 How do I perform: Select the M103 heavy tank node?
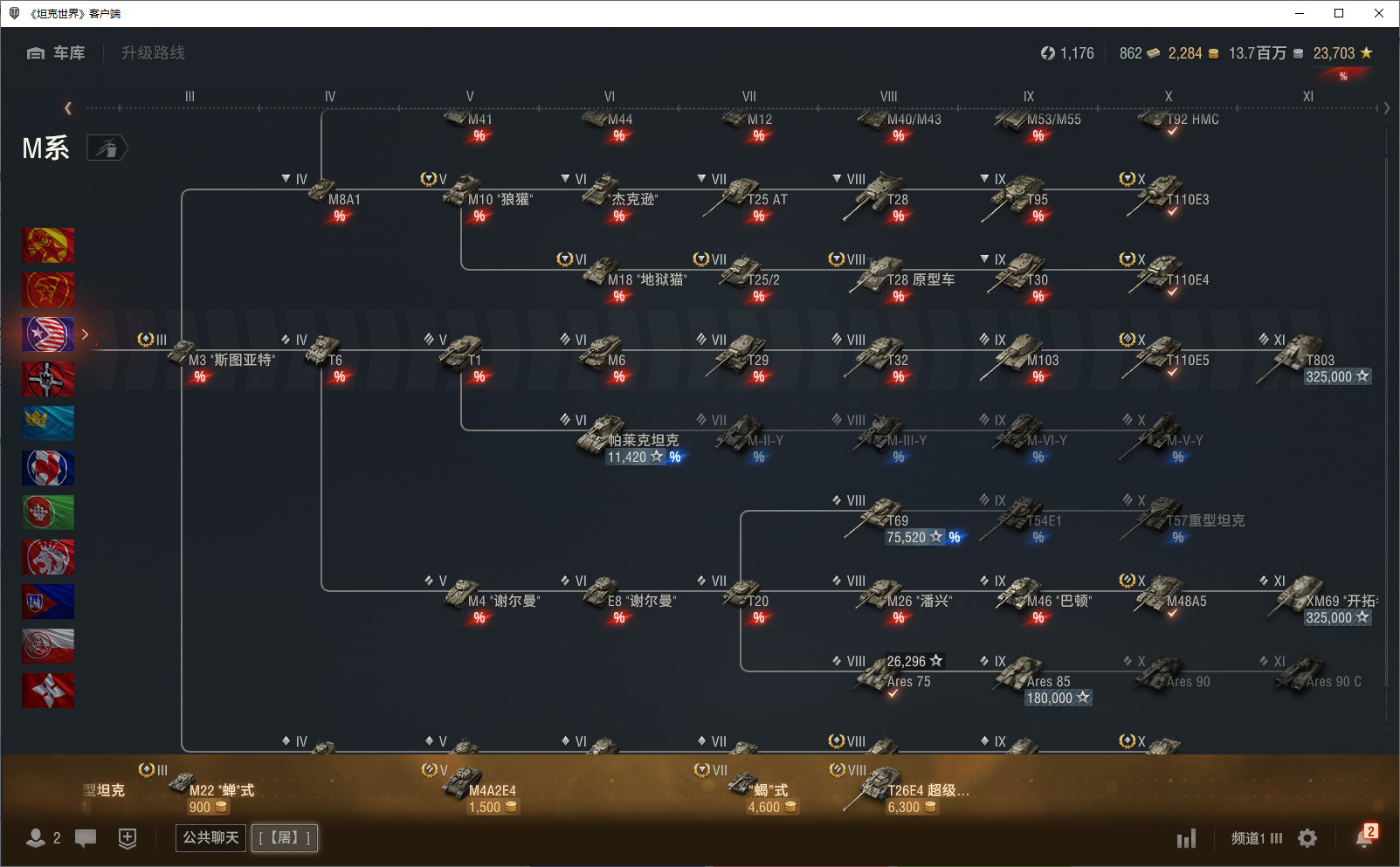[1022, 359]
